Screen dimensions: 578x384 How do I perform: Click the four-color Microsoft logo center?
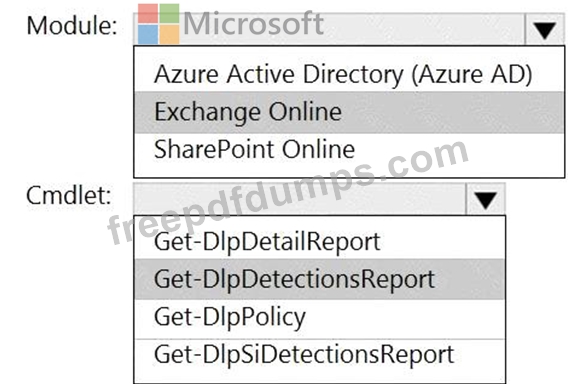tap(159, 24)
